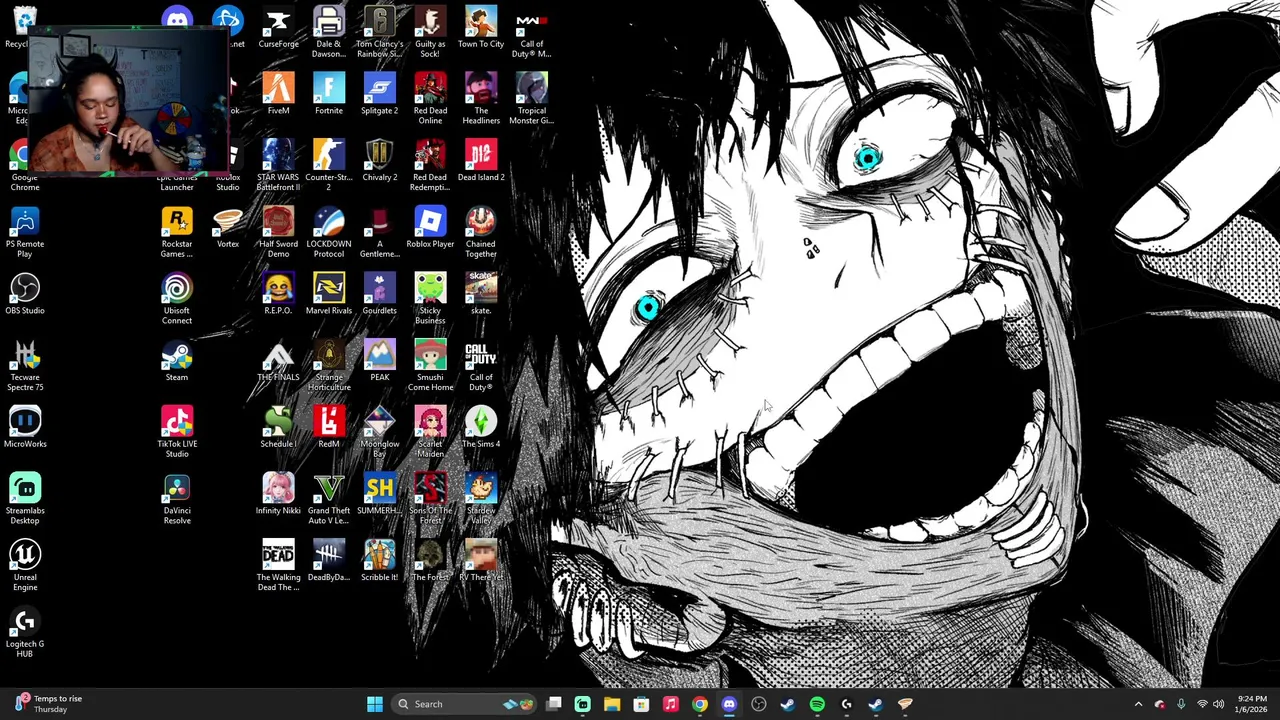Open the skate. desktop shortcut

(x=481, y=295)
